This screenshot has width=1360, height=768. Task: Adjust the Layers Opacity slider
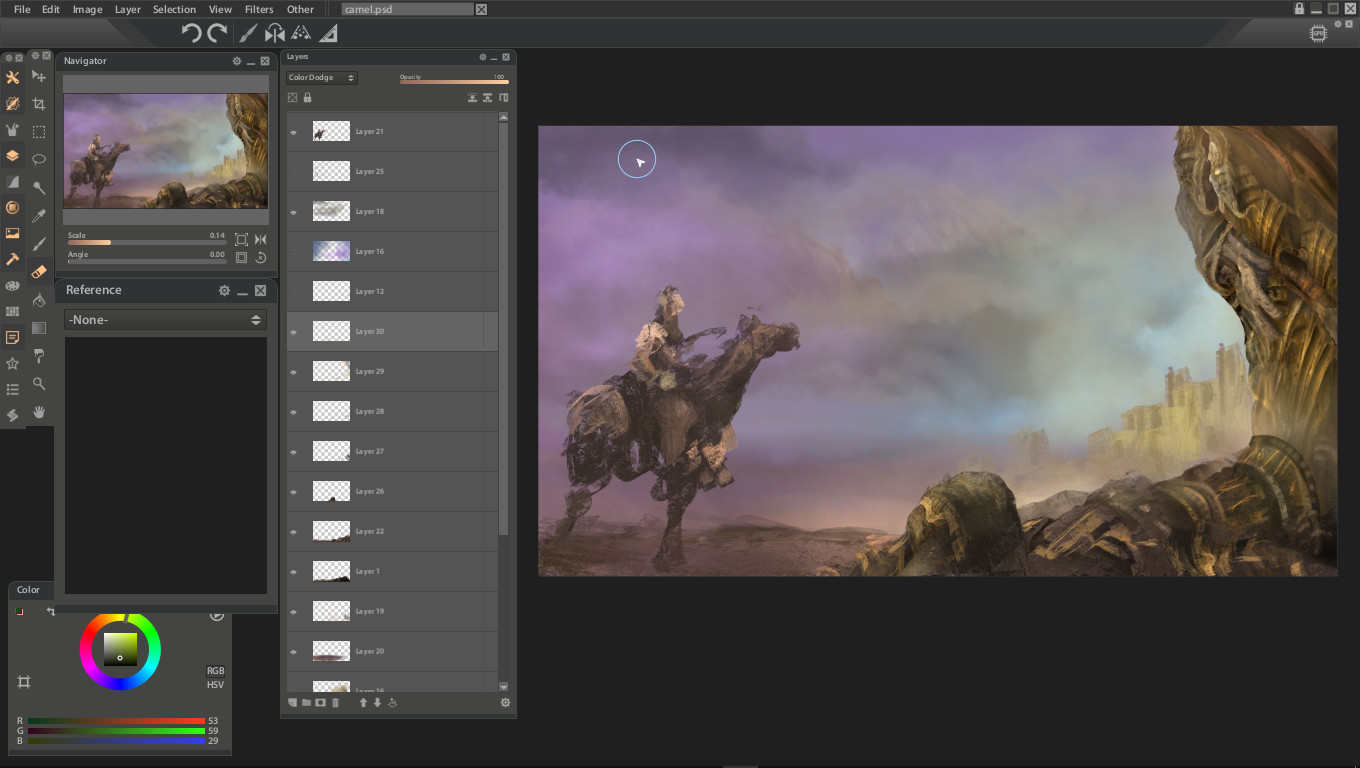[x=454, y=82]
